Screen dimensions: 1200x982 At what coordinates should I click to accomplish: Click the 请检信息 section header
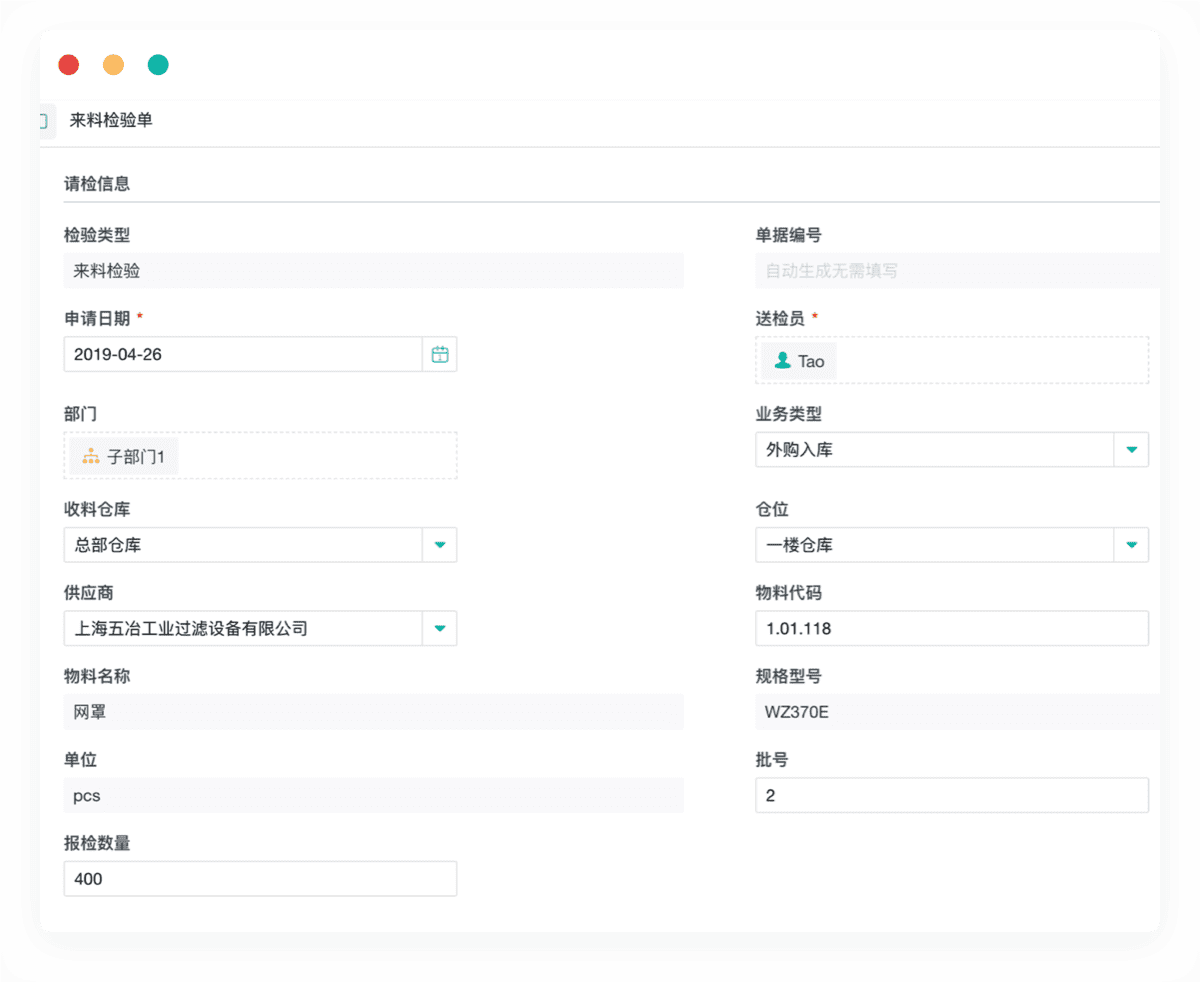97,184
